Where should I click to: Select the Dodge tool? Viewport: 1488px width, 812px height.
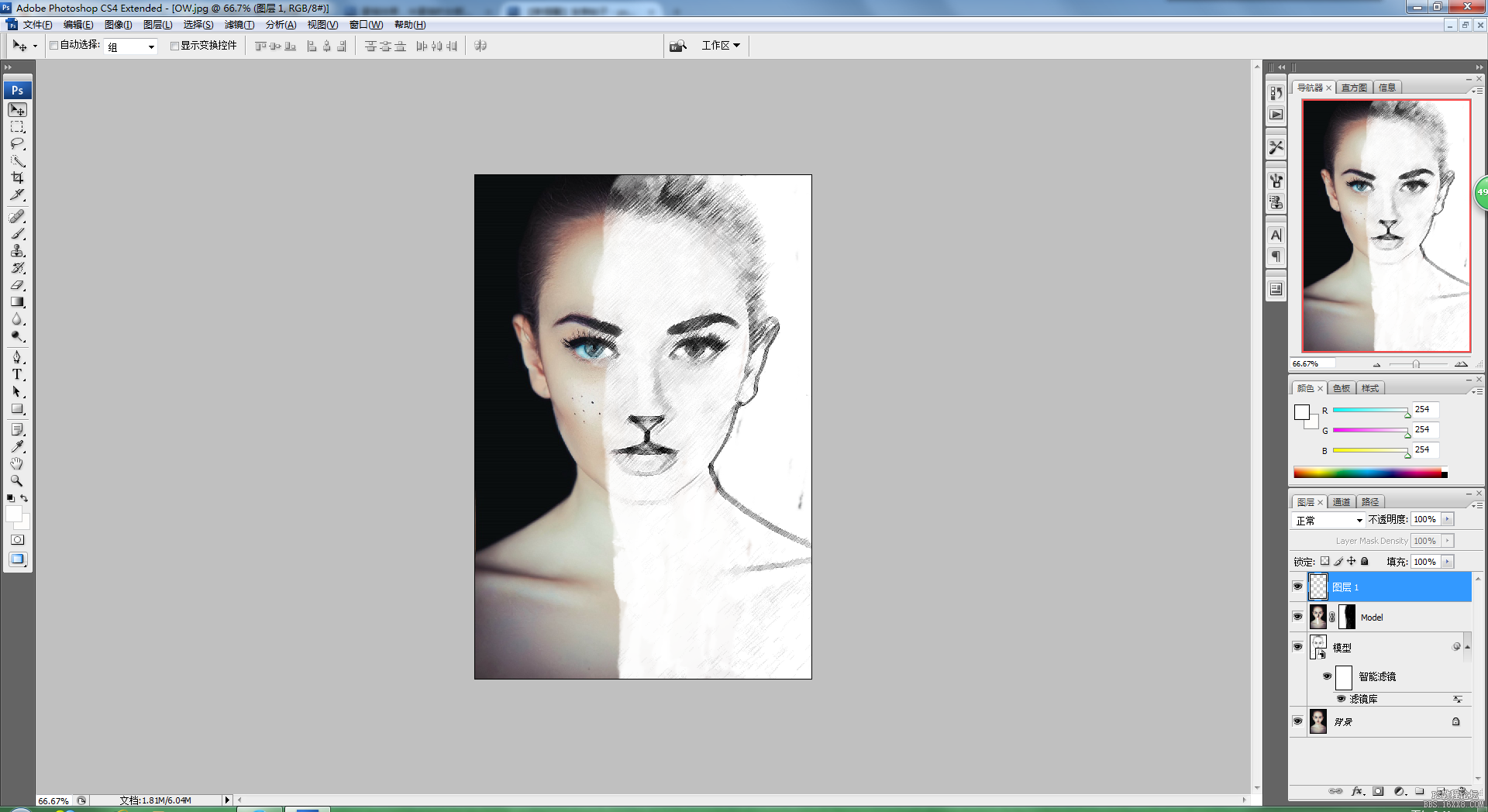[17, 335]
